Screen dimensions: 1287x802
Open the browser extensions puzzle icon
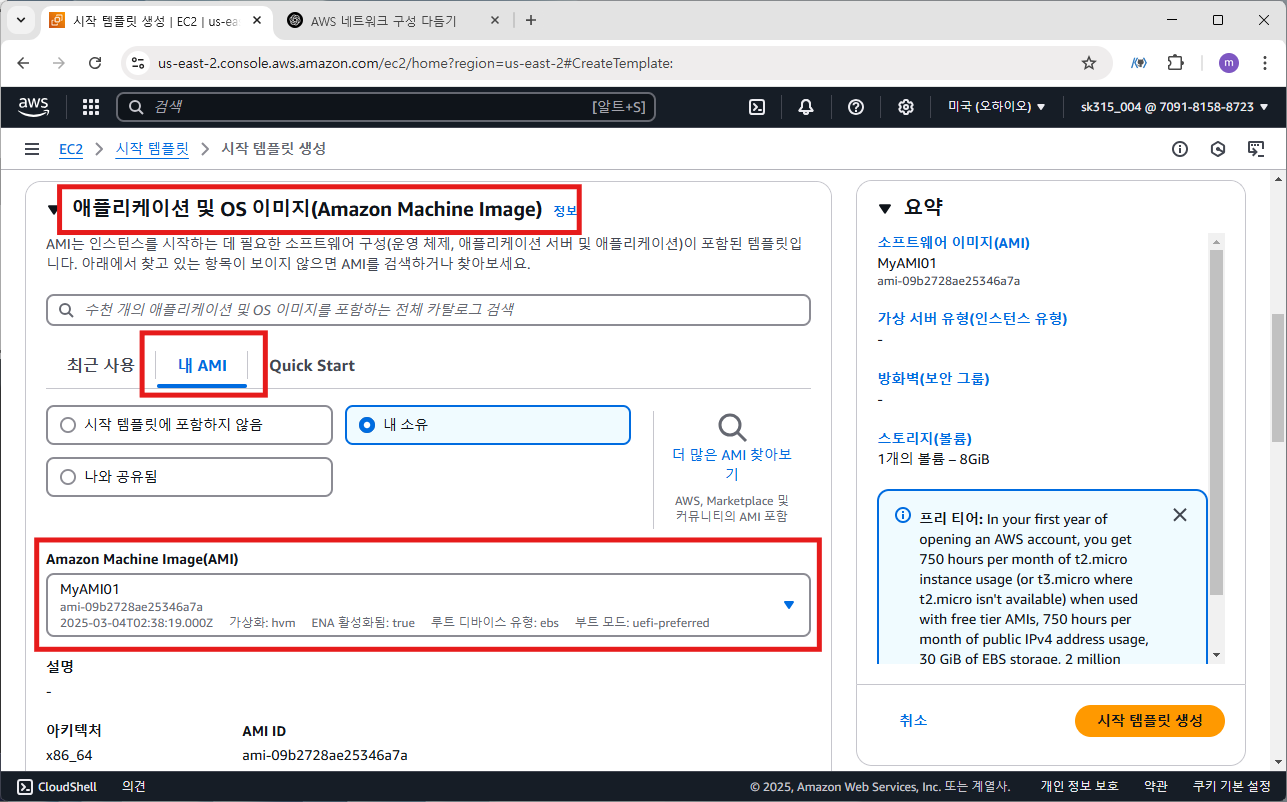tap(1176, 62)
